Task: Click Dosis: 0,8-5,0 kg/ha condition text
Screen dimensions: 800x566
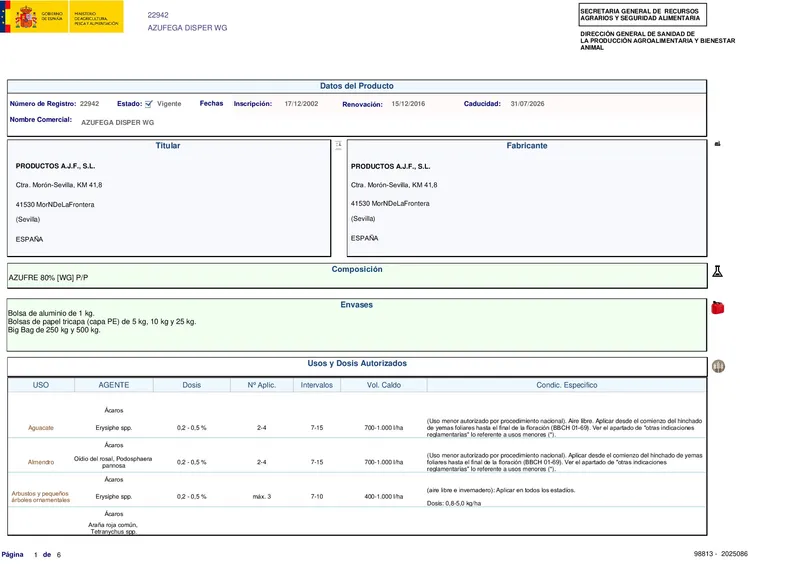Action: [454, 503]
